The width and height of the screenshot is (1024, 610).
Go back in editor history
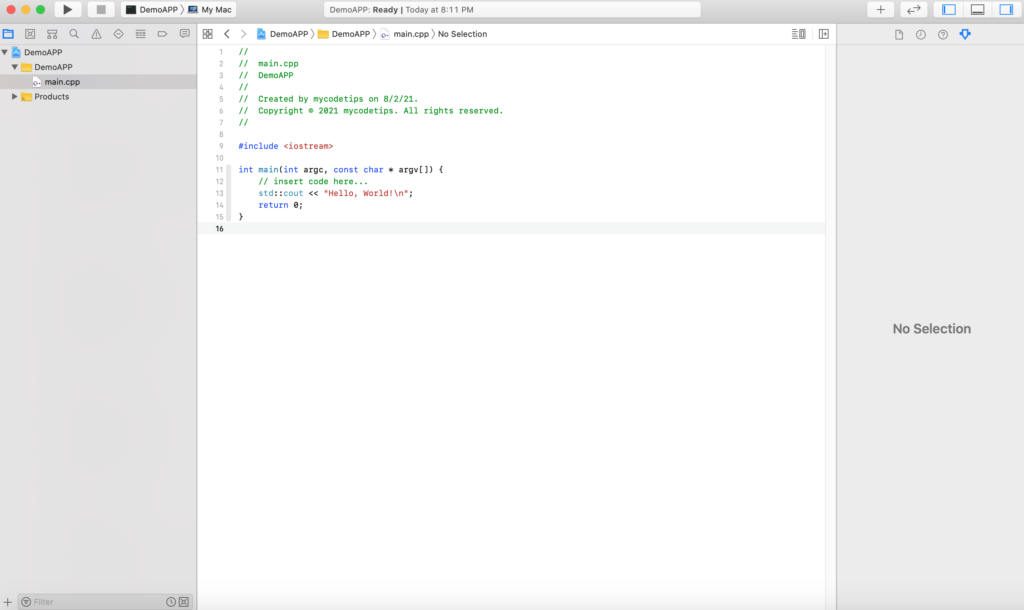click(227, 34)
